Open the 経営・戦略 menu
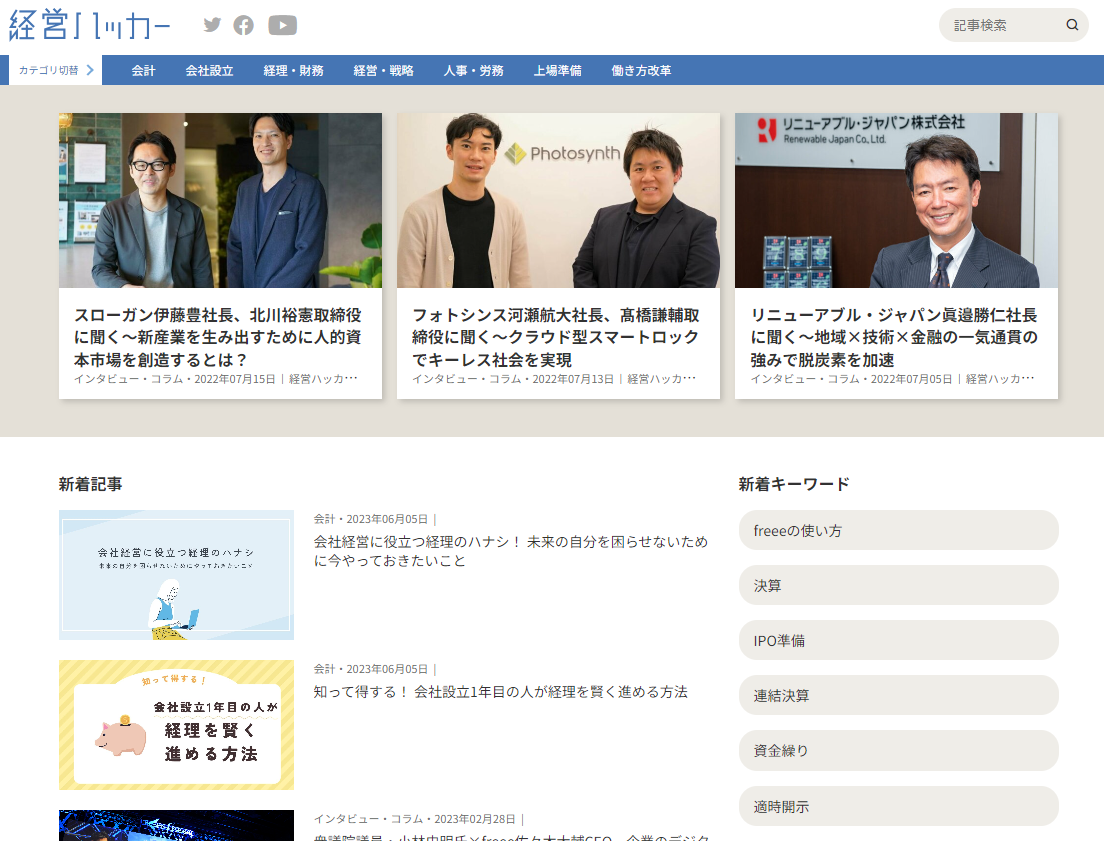 384,70
